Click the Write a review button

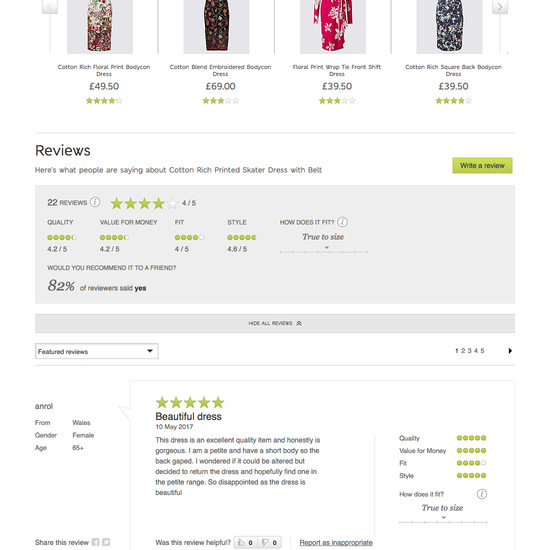(482, 165)
